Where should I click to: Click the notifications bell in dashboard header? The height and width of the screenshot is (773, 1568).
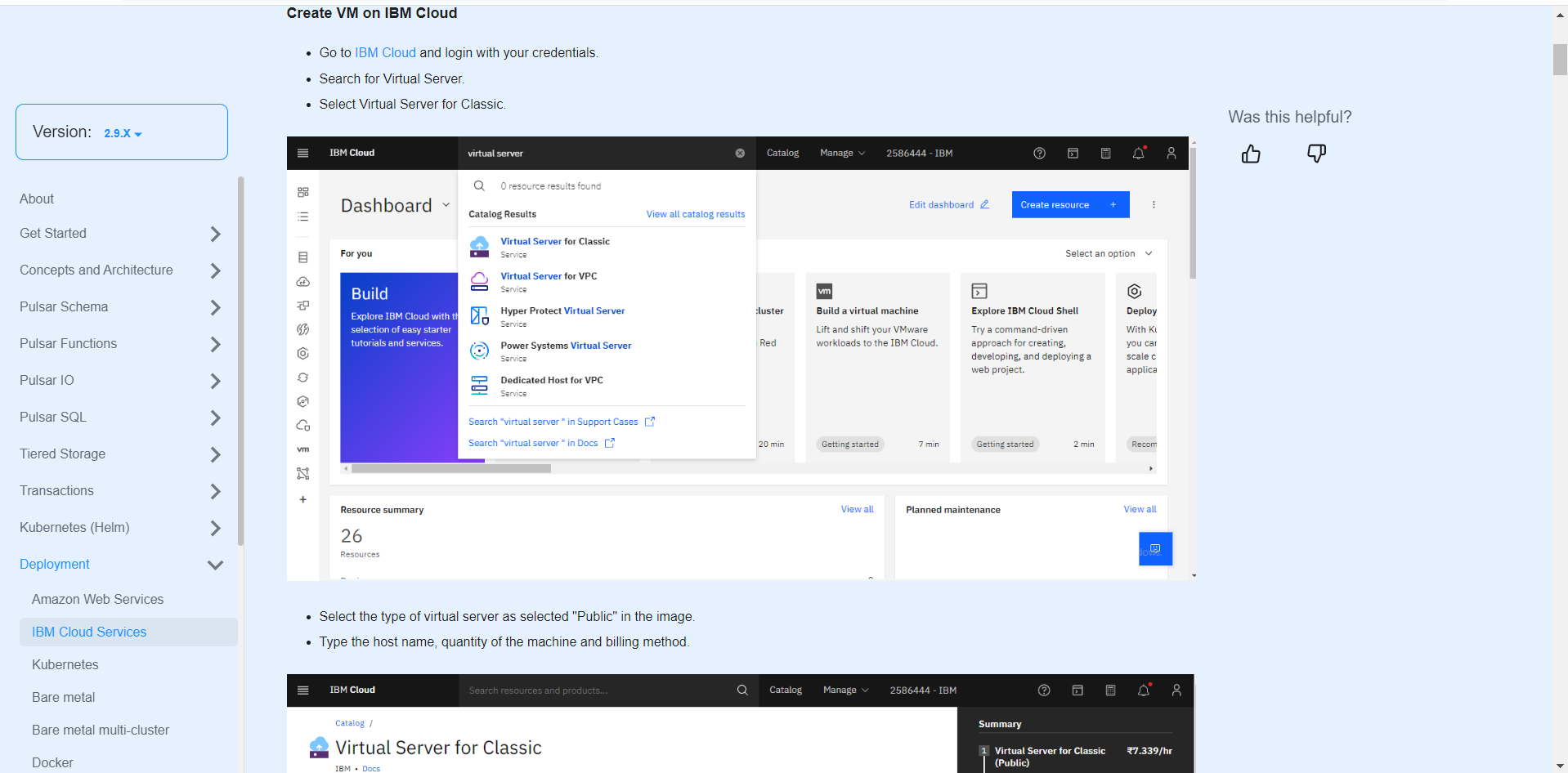pyautogui.click(x=1138, y=153)
